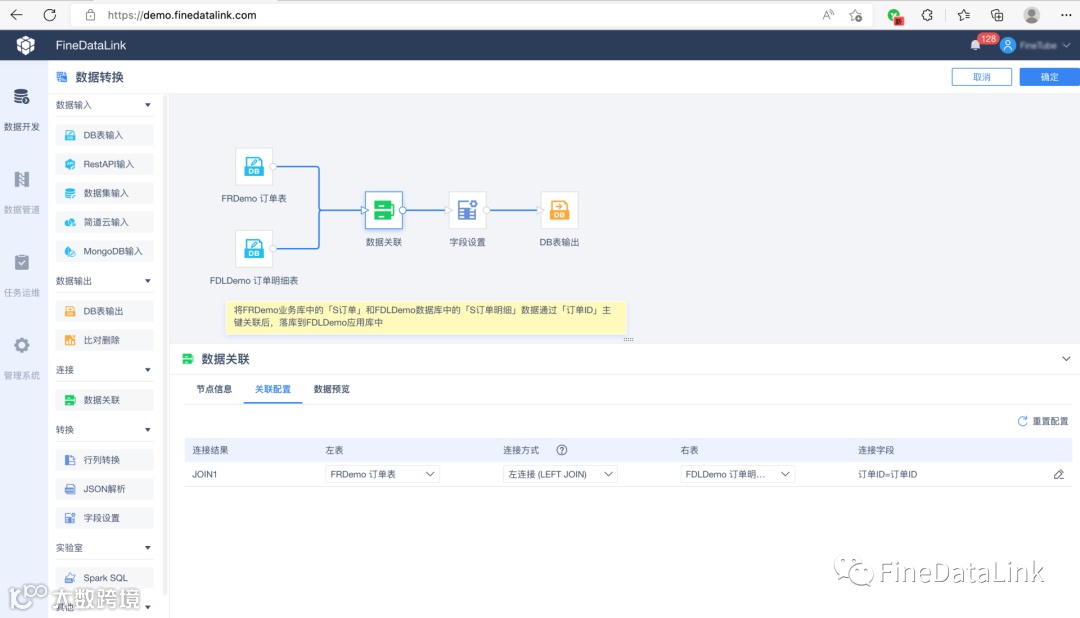This screenshot has height=618, width=1080.
Task: Open the 右表 FDLDemo 订单明细 dropdown
Action: tap(738, 474)
